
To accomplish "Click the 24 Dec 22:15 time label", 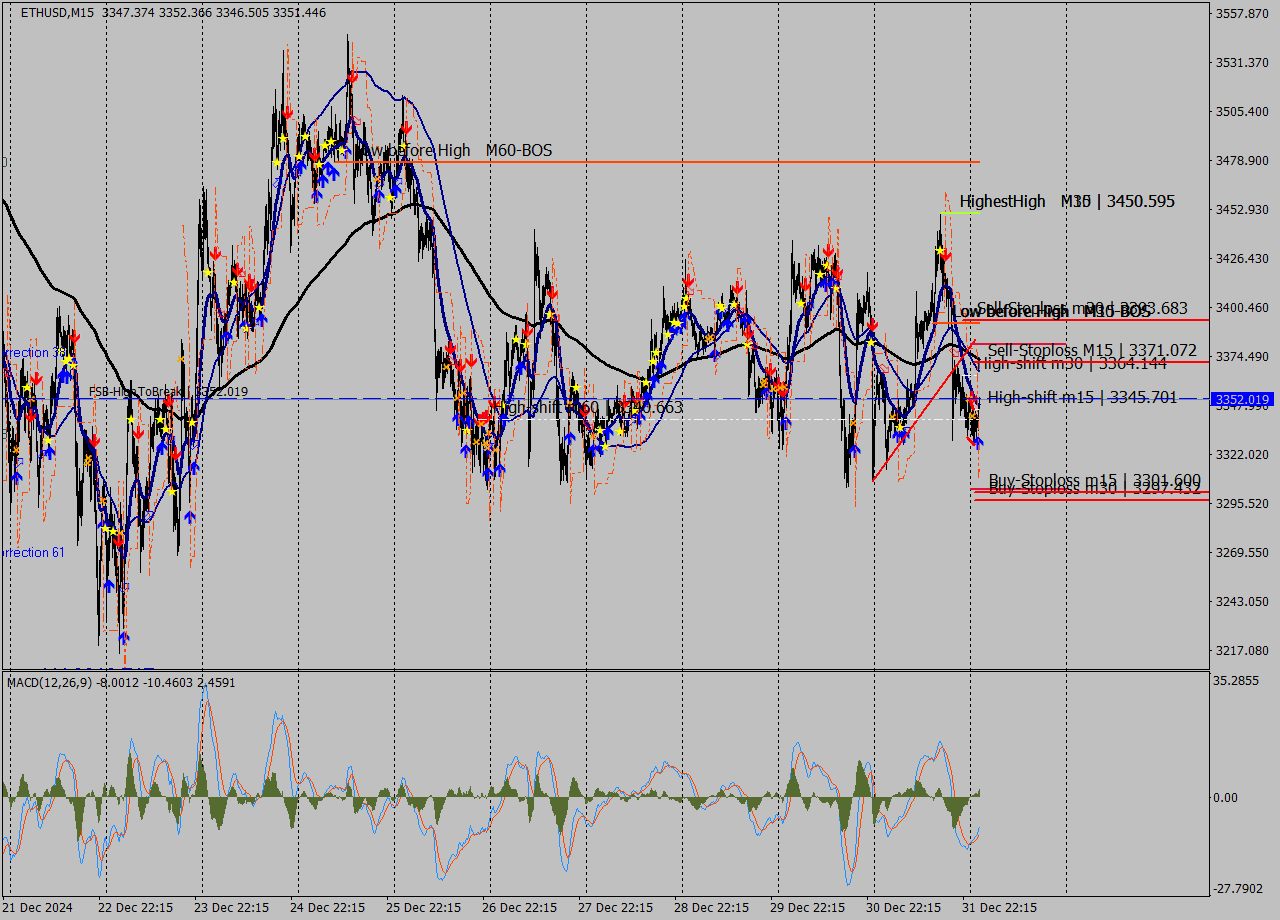I will coord(327,908).
